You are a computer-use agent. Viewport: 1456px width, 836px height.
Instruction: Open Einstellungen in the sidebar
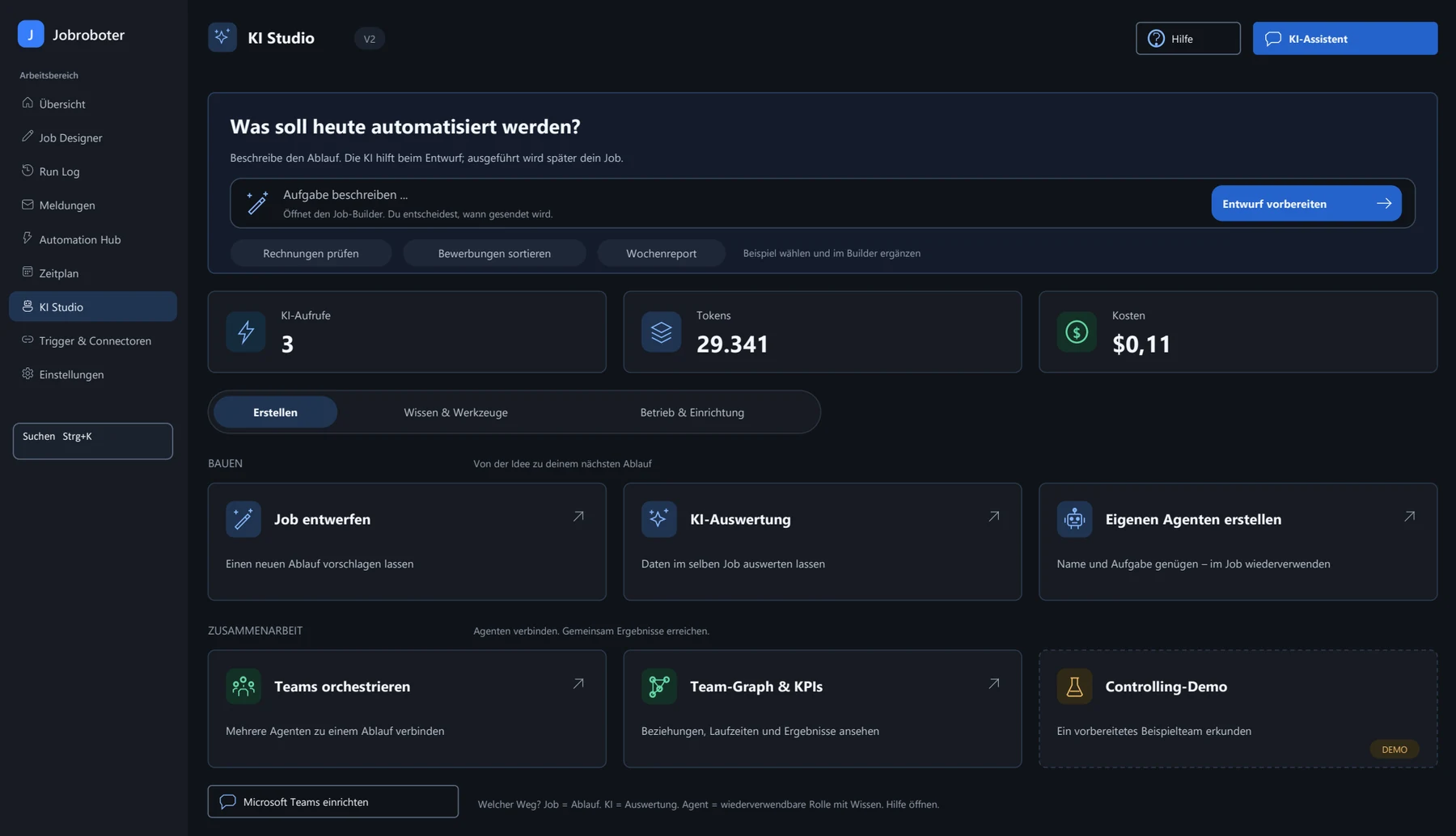(93, 374)
